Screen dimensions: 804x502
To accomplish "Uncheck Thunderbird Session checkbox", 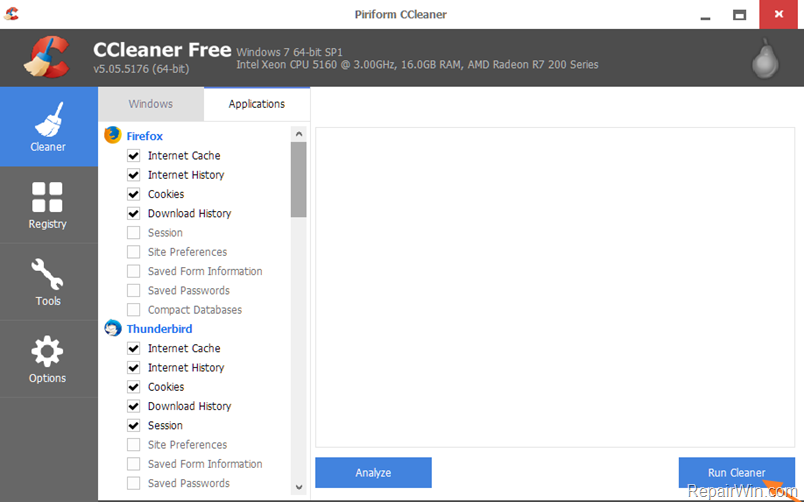I will click(133, 425).
